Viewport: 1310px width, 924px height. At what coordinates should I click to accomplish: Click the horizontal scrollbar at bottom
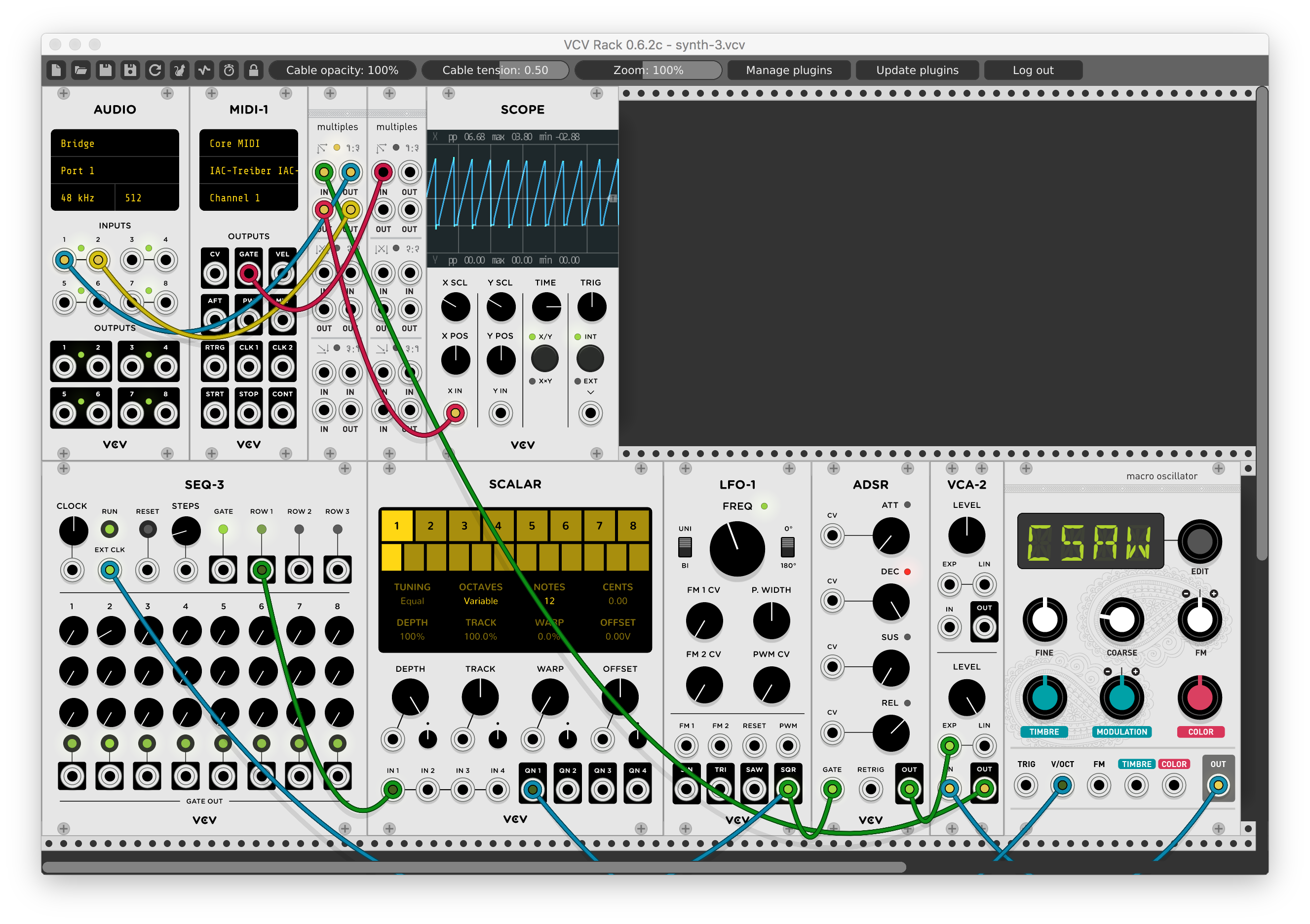(x=474, y=867)
